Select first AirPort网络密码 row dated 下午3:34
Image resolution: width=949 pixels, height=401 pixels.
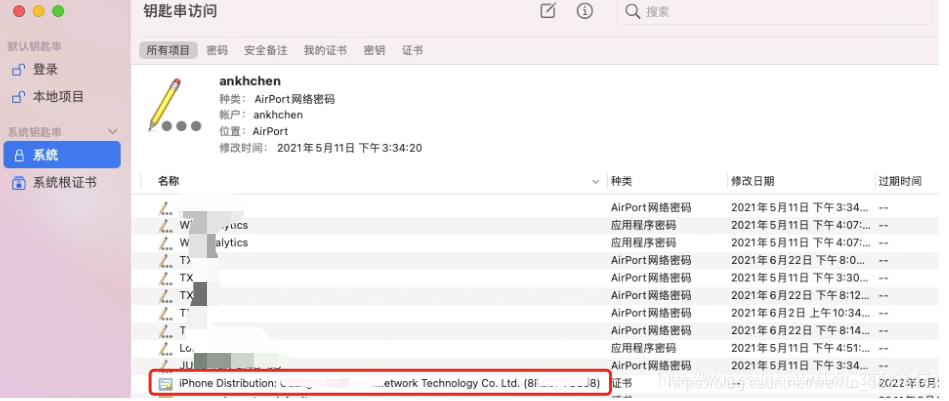click(536, 207)
